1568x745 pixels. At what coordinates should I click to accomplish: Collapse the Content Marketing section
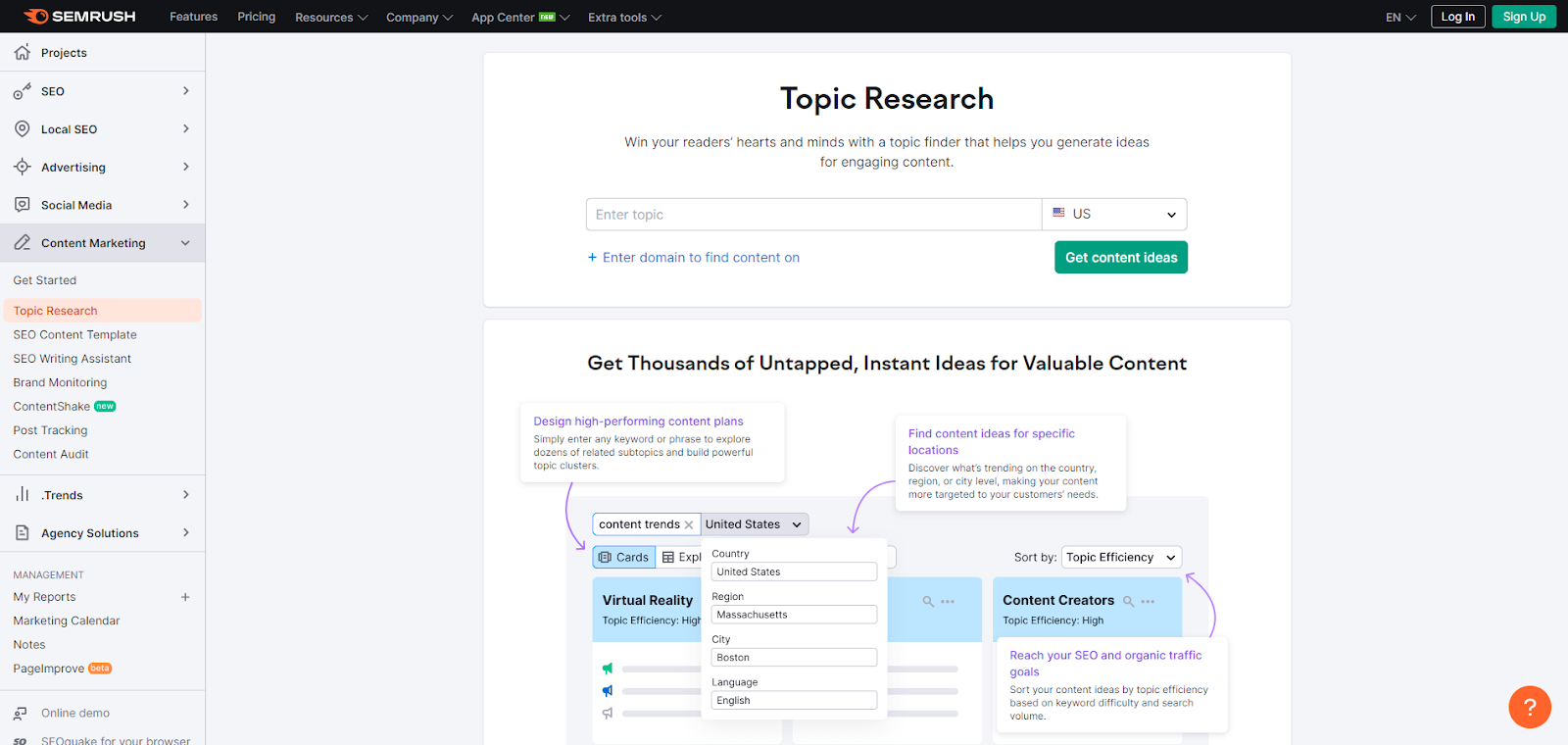[186, 243]
